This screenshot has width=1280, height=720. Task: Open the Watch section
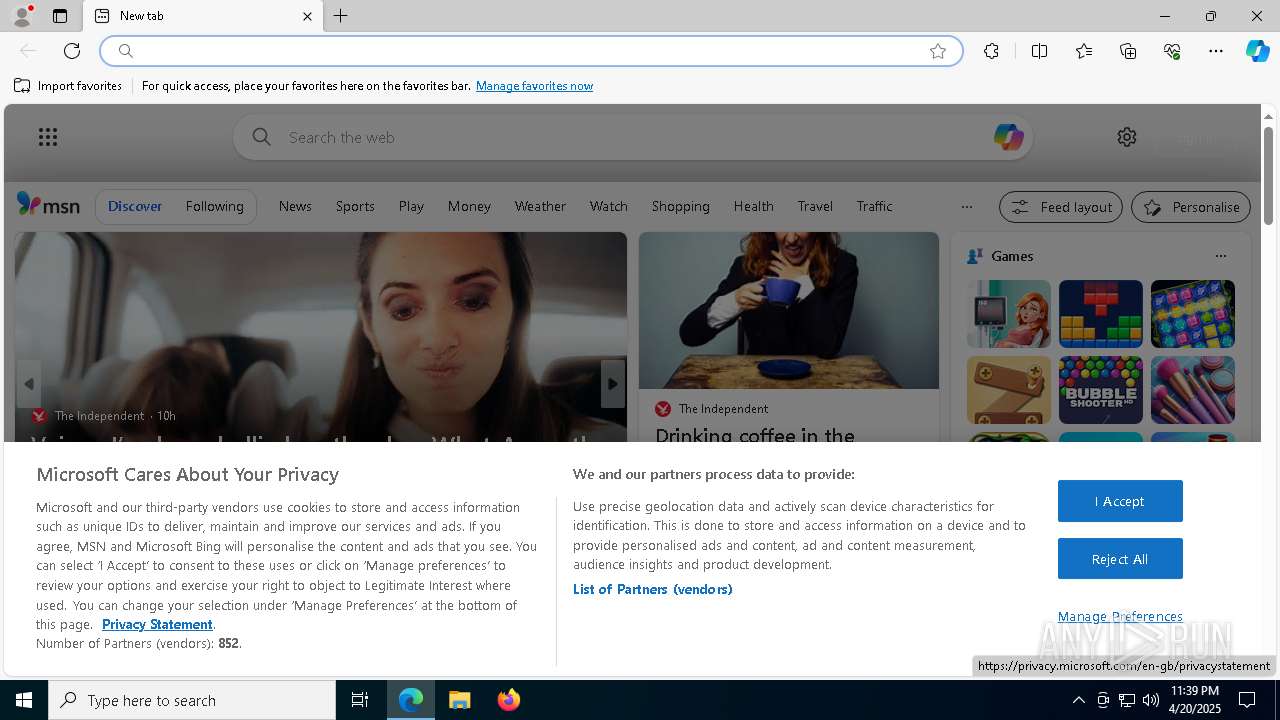click(x=608, y=206)
